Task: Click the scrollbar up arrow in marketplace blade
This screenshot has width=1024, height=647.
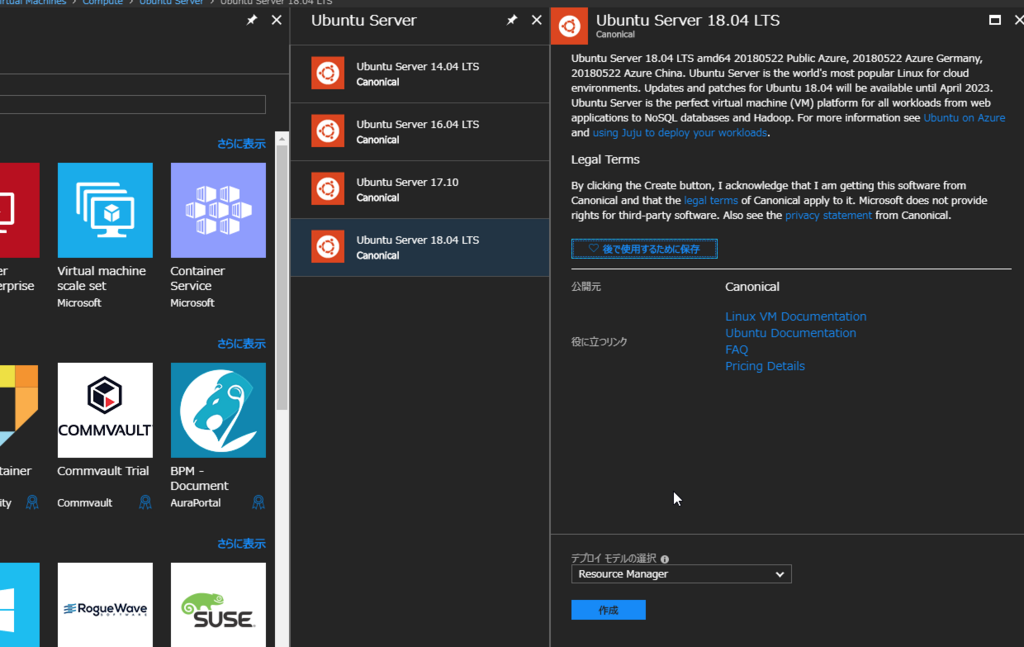Action: coord(281,138)
